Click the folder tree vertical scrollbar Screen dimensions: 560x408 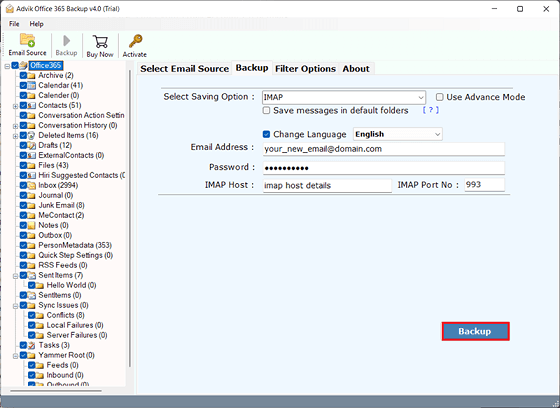[x=130, y=218]
